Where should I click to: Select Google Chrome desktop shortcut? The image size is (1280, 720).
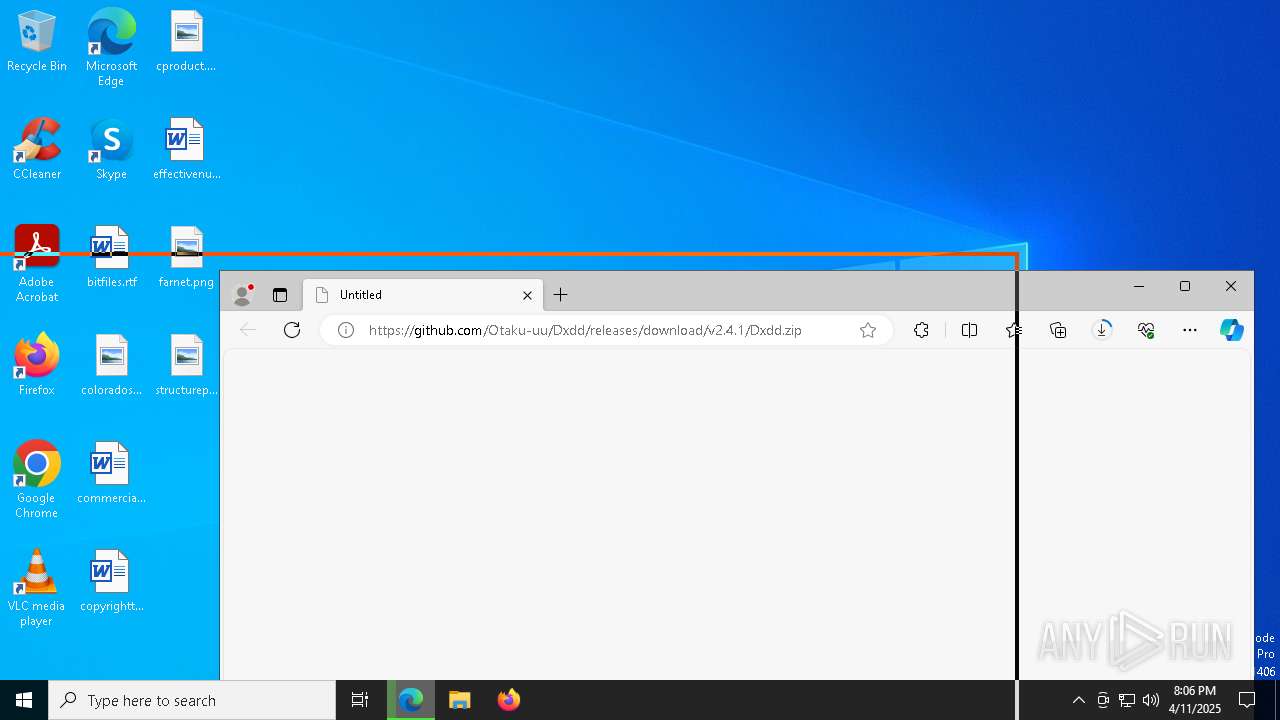[37, 480]
